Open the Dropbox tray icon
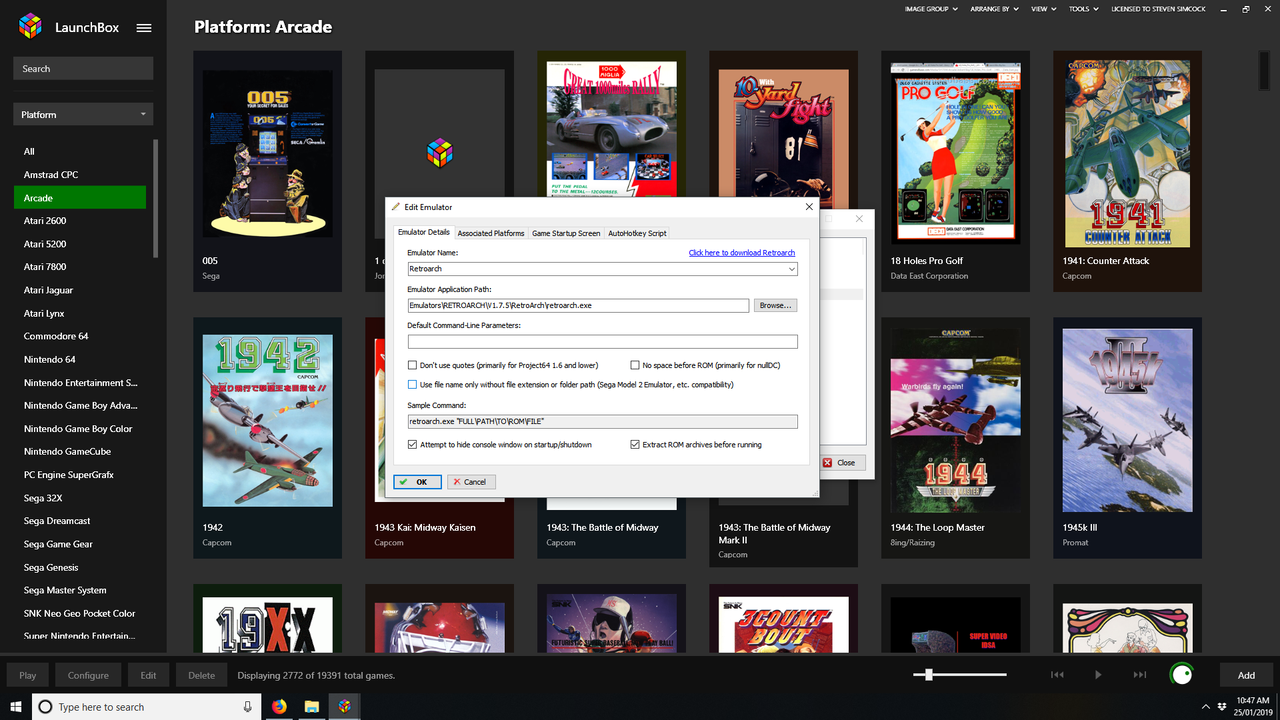 point(1223,706)
